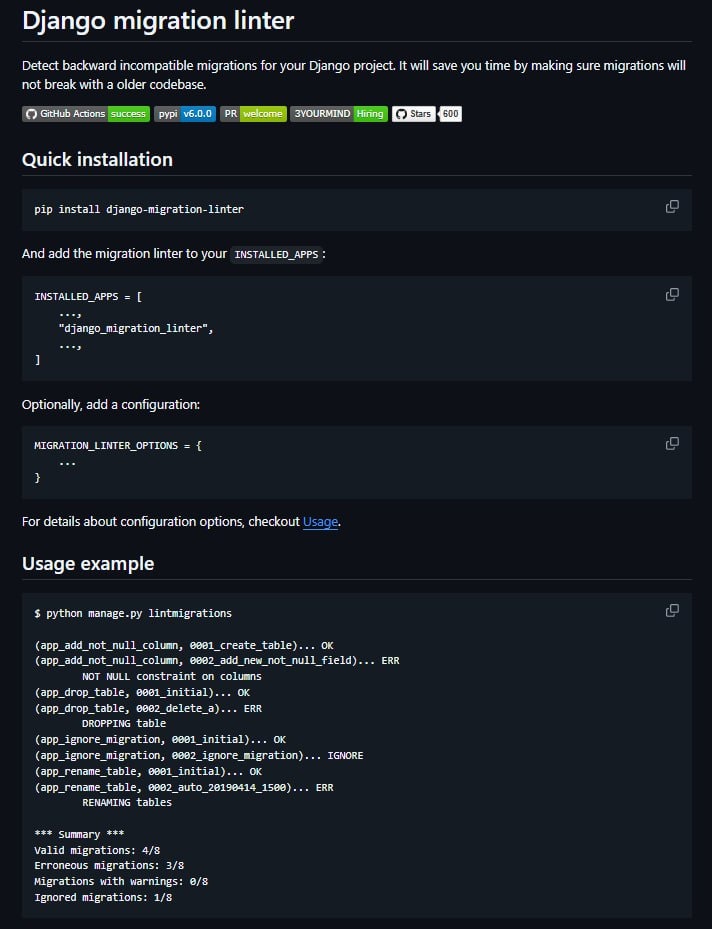The image size is (712, 929).
Task: Open the Usage link
Action: click(320, 522)
